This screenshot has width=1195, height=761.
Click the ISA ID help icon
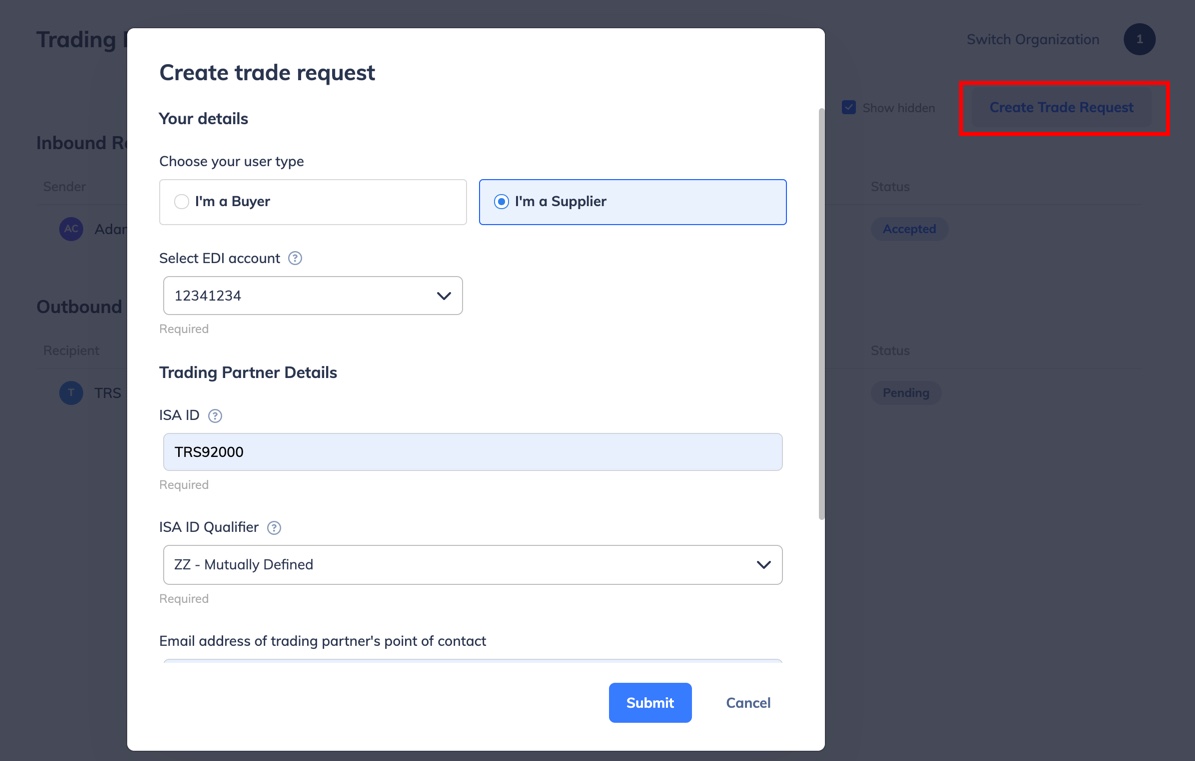[215, 415]
